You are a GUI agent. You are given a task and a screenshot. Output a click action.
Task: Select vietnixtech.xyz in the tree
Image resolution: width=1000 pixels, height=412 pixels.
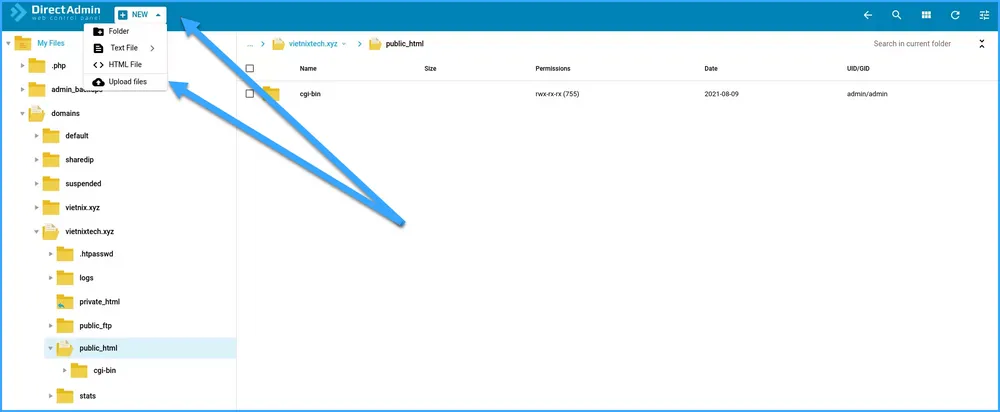point(90,232)
